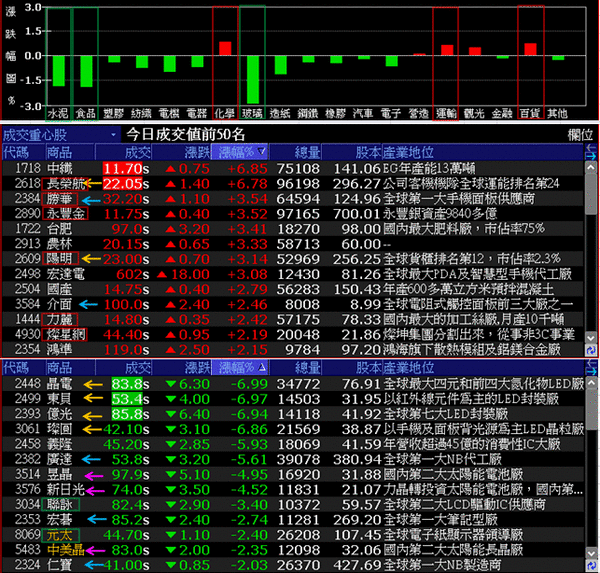Click scroll-up arrow of losers table scrollbar
Screen dimensions: 600x573
[591, 383]
